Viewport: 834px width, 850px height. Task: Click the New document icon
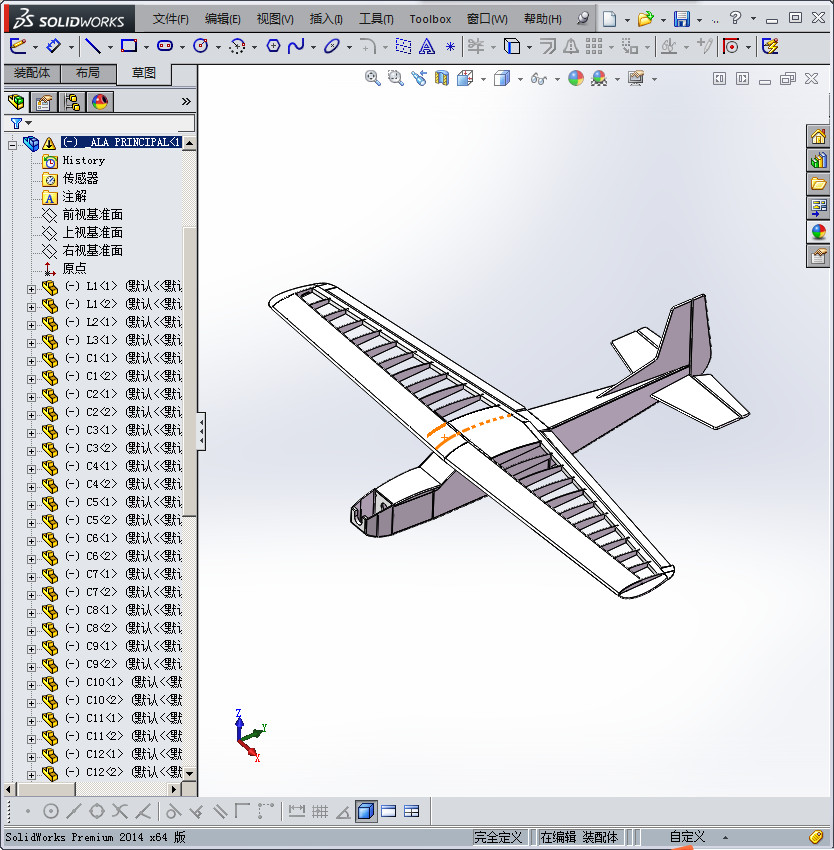coord(610,19)
